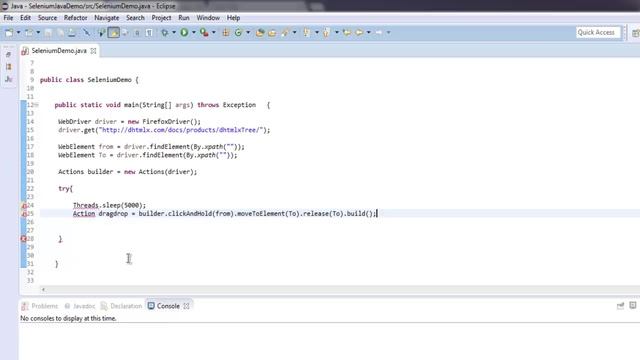This screenshot has height=360, width=640.
Task: Open the Search menu
Action: point(135,18)
